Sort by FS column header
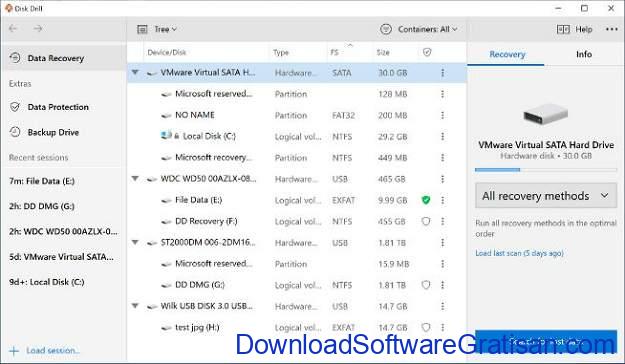 coord(334,52)
